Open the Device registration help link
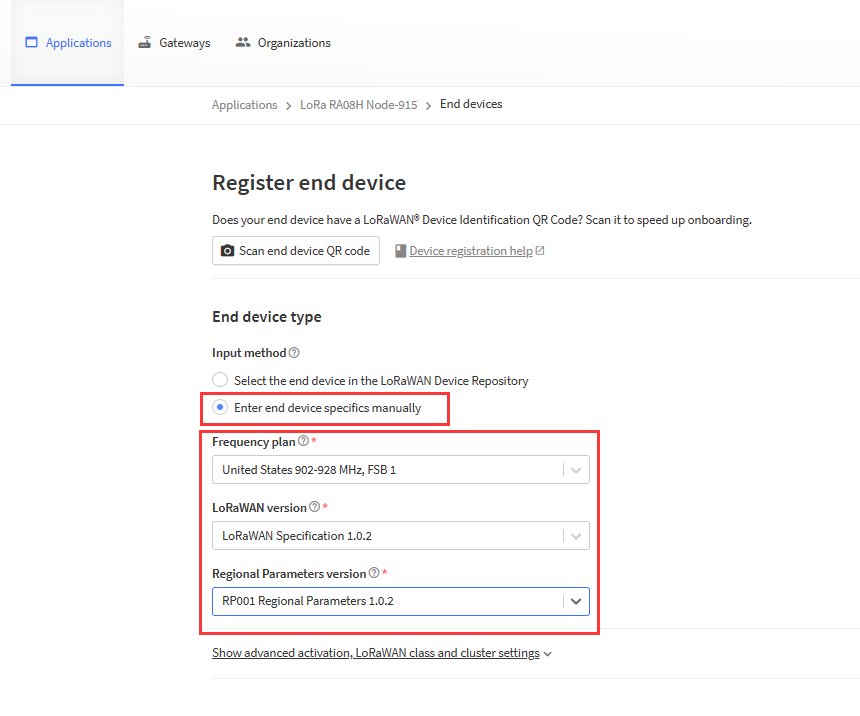The width and height of the screenshot is (860, 716). (x=470, y=251)
